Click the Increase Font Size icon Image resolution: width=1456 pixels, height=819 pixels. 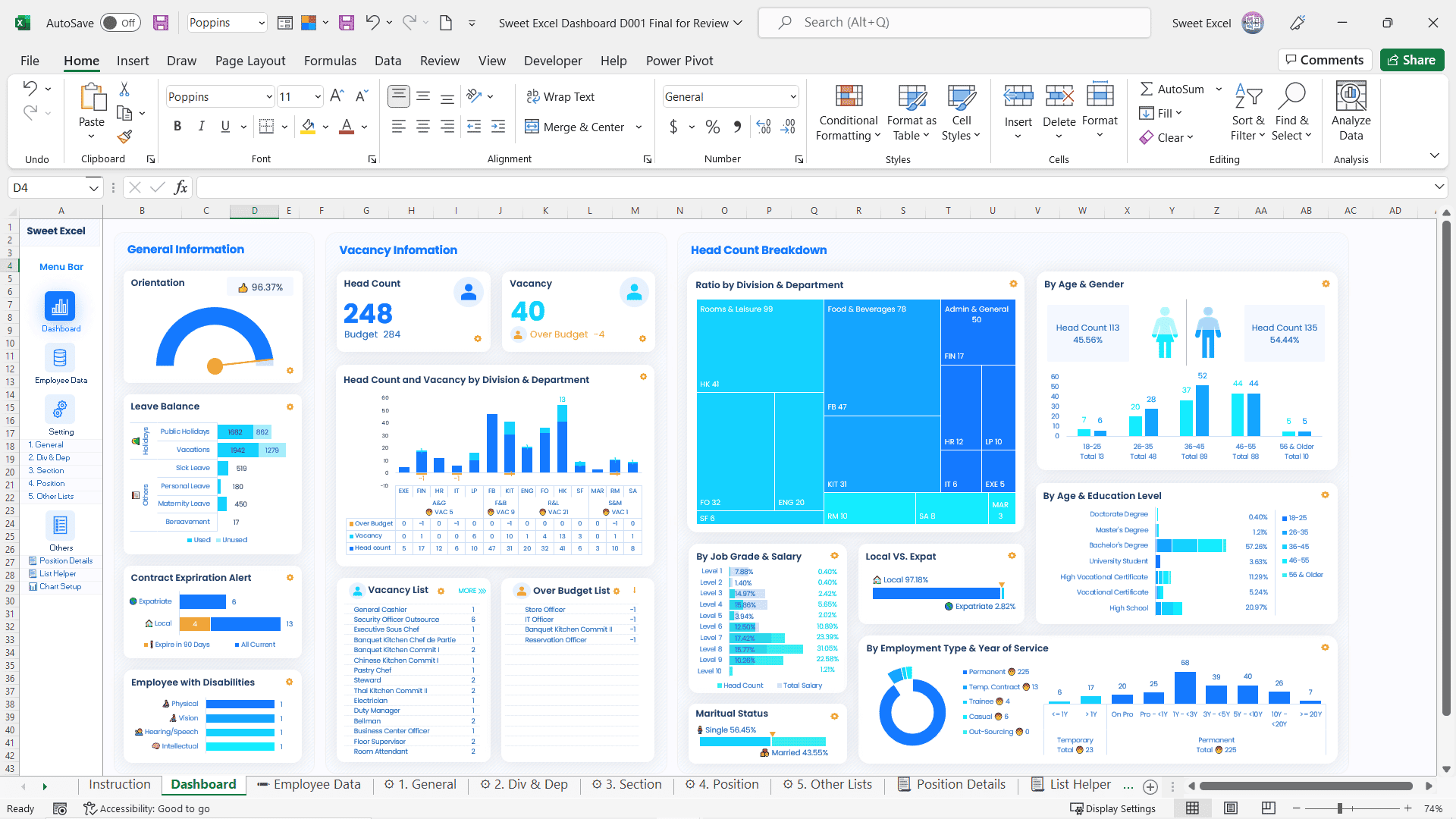[x=337, y=96]
